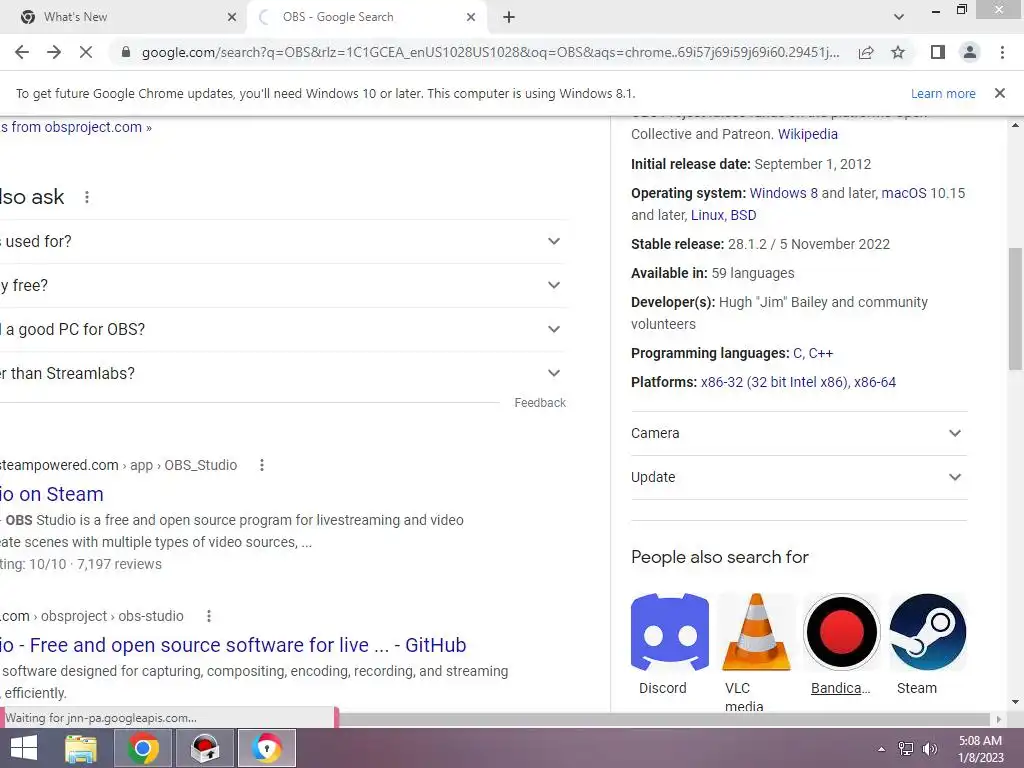Screen dimensions: 1024x768
Task: Click the horizontal scrollbar track
Action: click(666, 719)
